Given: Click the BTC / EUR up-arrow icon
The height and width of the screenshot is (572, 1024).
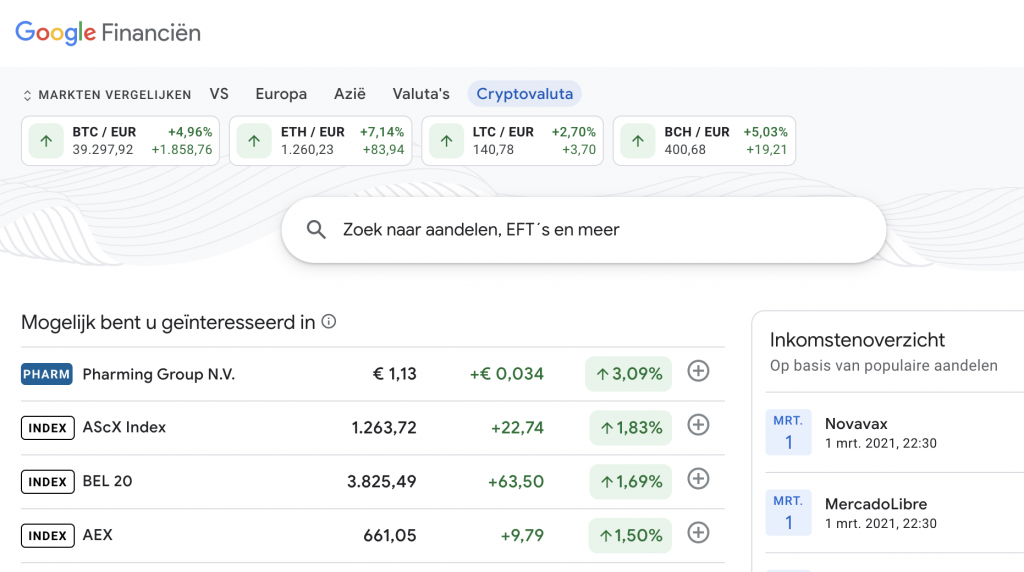Looking at the screenshot, I should tap(46, 140).
